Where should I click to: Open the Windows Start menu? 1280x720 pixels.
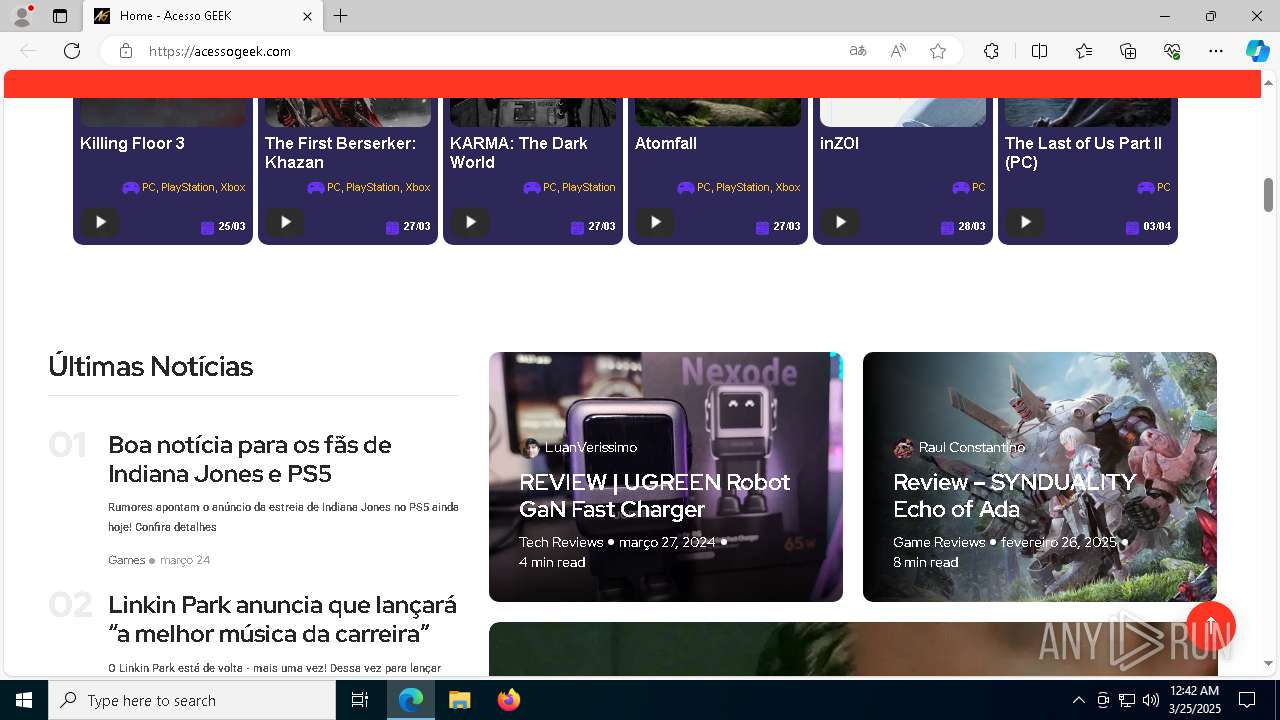(x=24, y=700)
